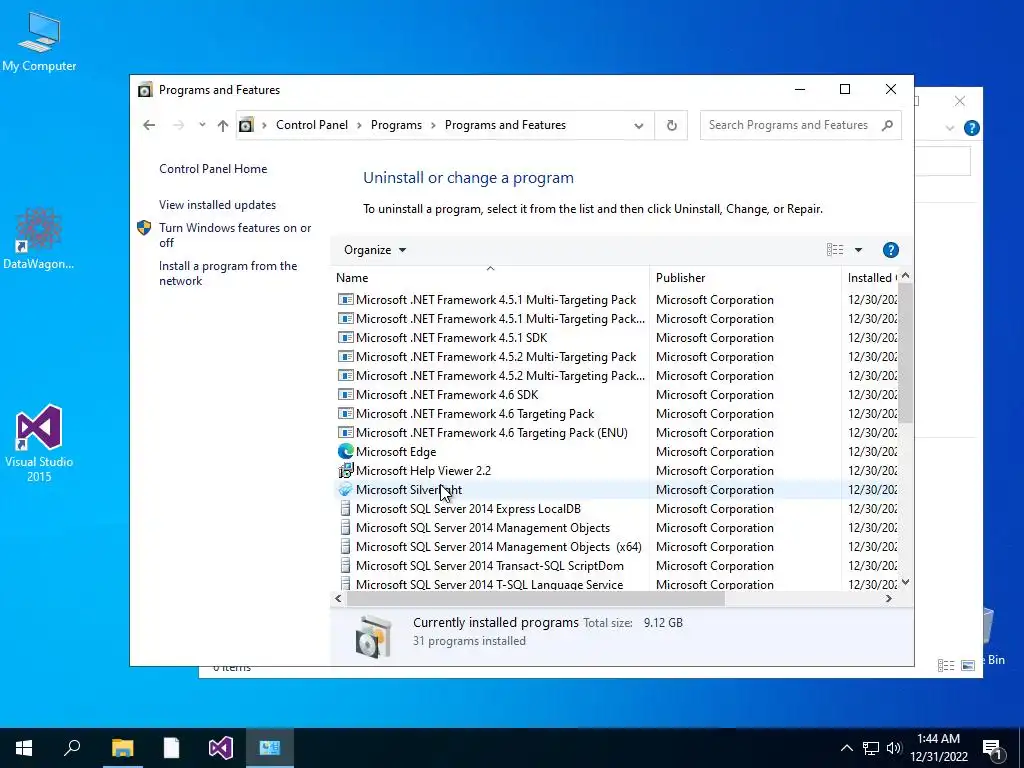Click the horizontal scrollbar left arrow
The image size is (1024, 768).
click(x=338, y=598)
